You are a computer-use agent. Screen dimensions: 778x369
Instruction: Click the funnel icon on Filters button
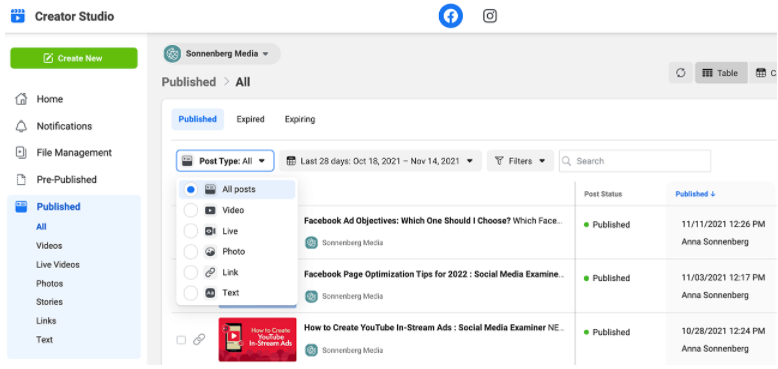[x=499, y=161]
